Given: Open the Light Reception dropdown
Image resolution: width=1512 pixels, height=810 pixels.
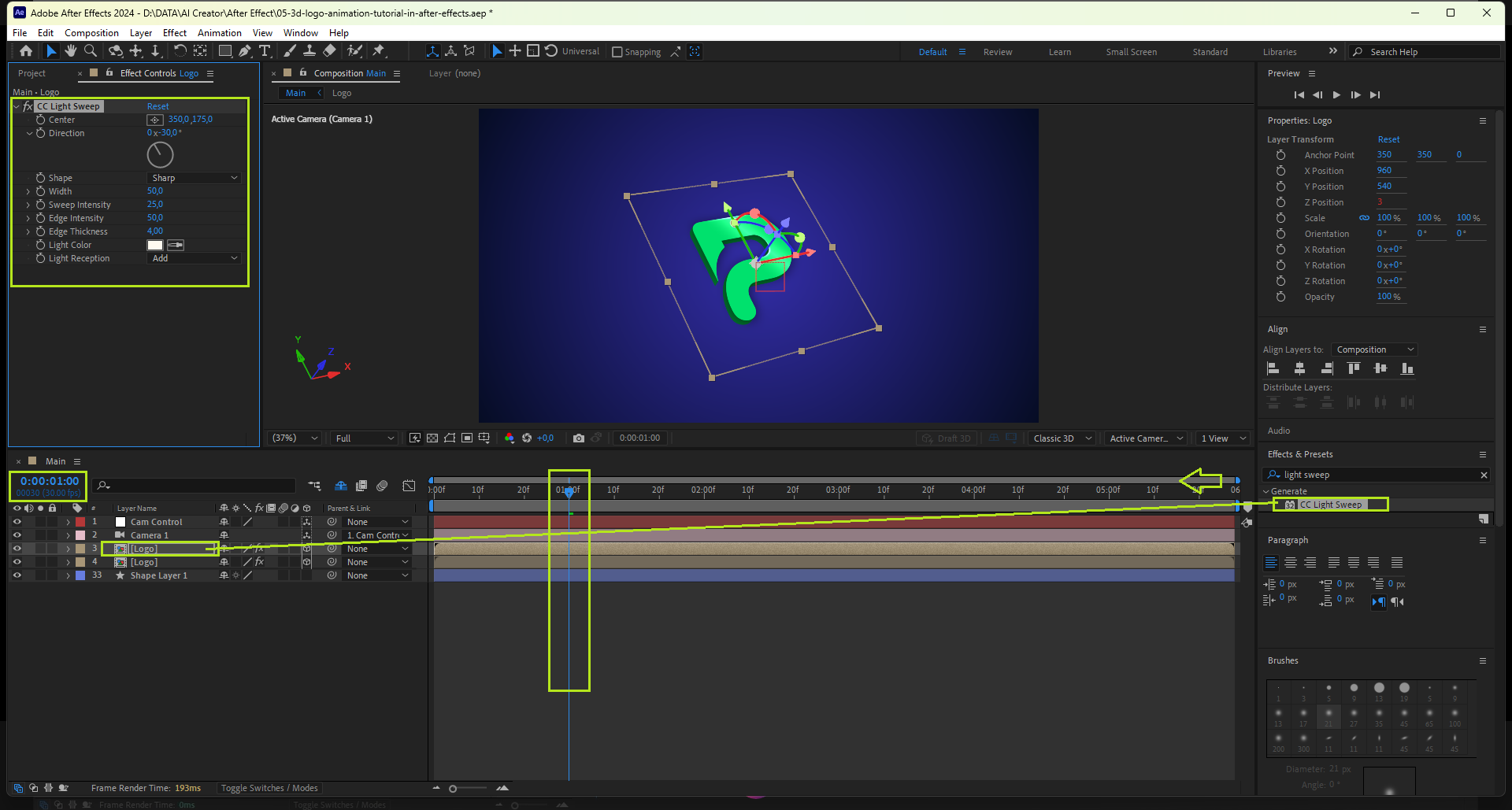Looking at the screenshot, I should (194, 258).
